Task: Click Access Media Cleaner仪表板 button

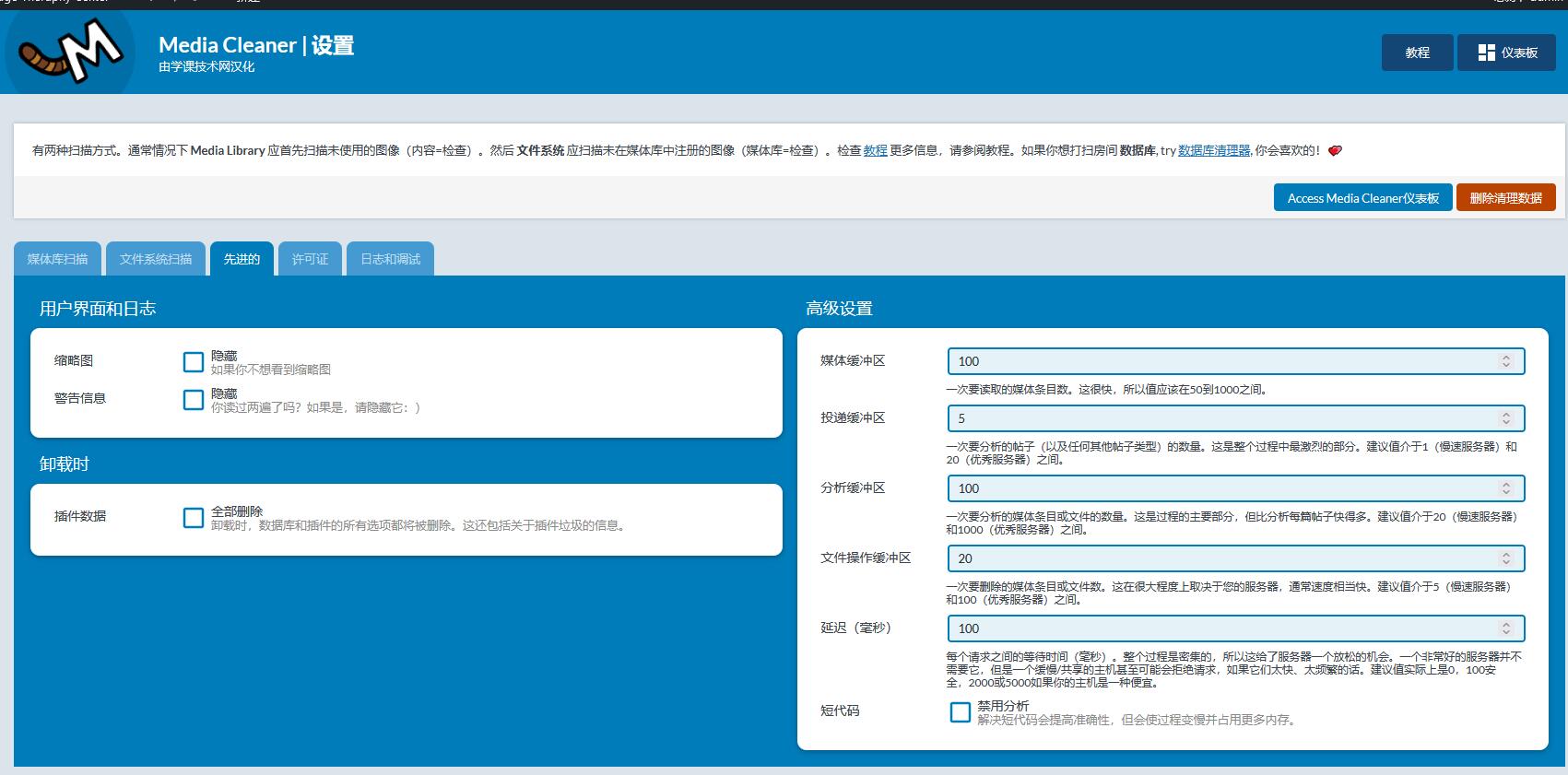Action: [1362, 198]
